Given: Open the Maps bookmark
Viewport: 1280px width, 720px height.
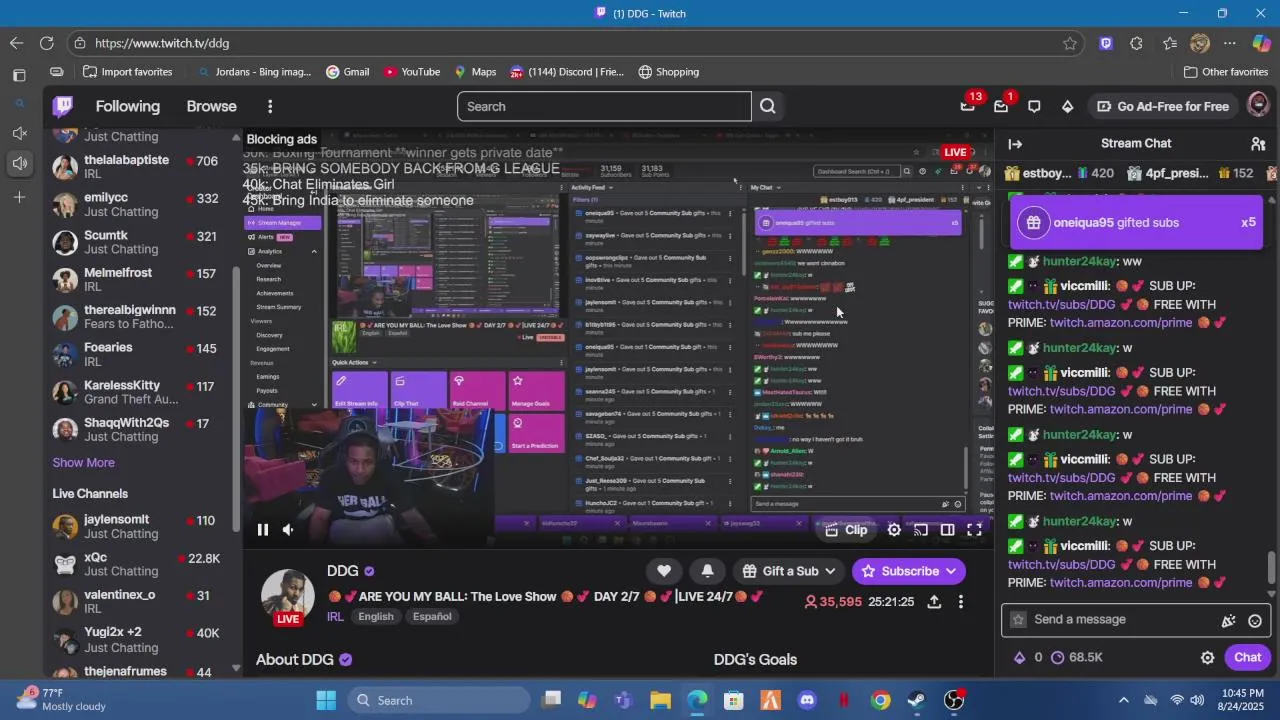Looking at the screenshot, I should pyautogui.click(x=475, y=72).
